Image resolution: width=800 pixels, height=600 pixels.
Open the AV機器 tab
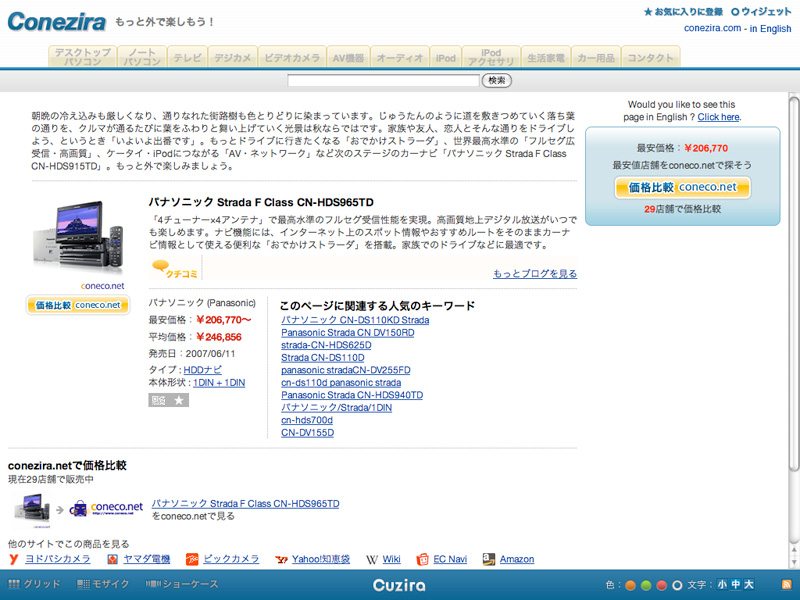pyautogui.click(x=348, y=58)
